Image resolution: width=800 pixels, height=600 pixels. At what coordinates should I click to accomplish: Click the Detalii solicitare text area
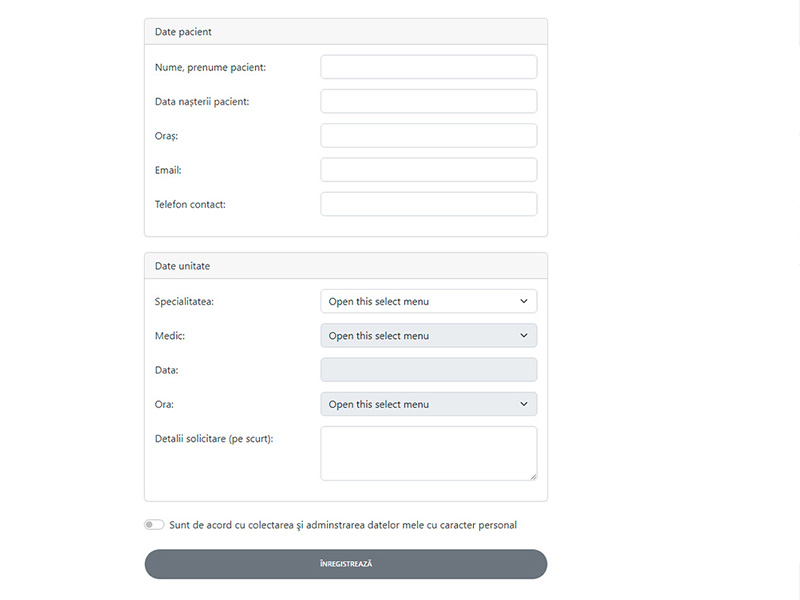tap(429, 453)
